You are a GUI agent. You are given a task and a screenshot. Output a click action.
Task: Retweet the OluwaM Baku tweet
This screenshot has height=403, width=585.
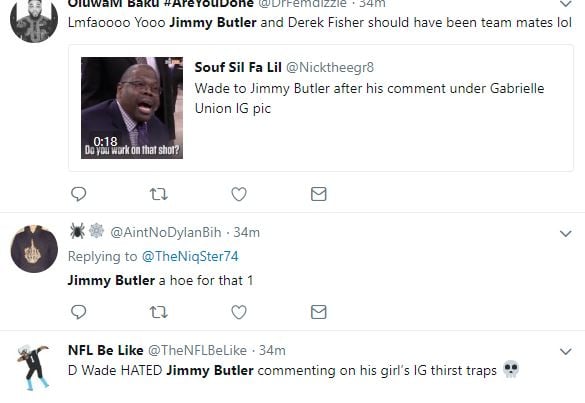pos(159,194)
